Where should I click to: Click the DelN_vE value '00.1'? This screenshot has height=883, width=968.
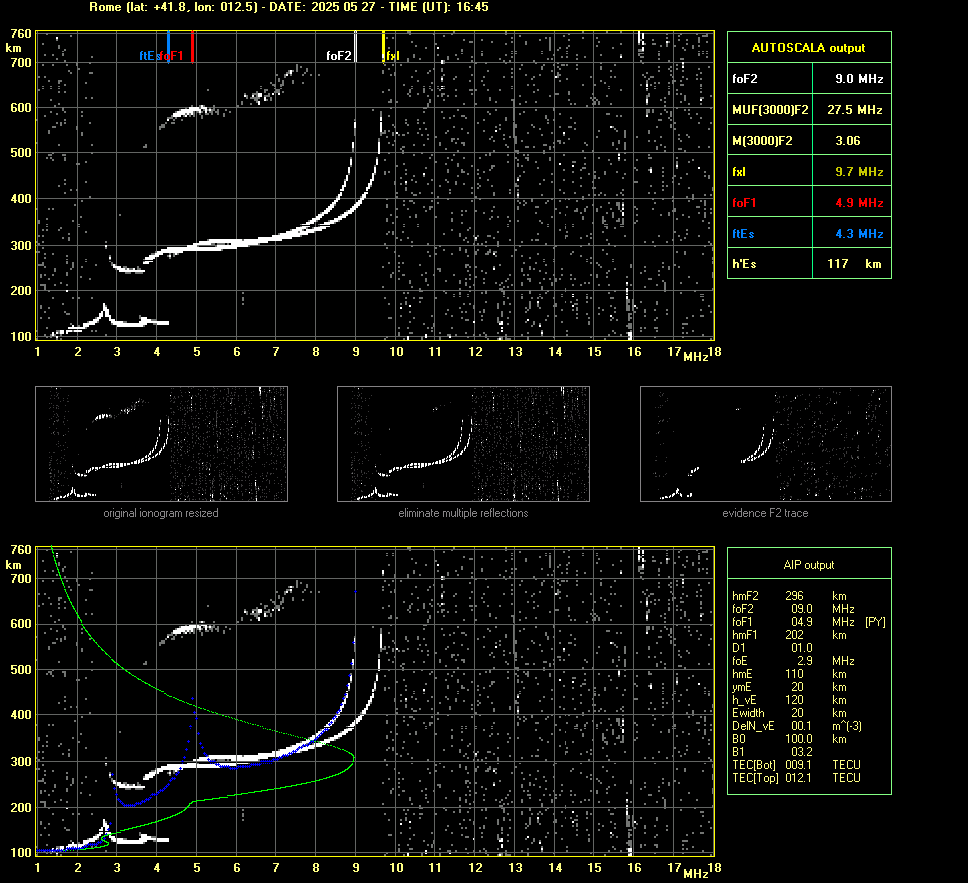(801, 726)
